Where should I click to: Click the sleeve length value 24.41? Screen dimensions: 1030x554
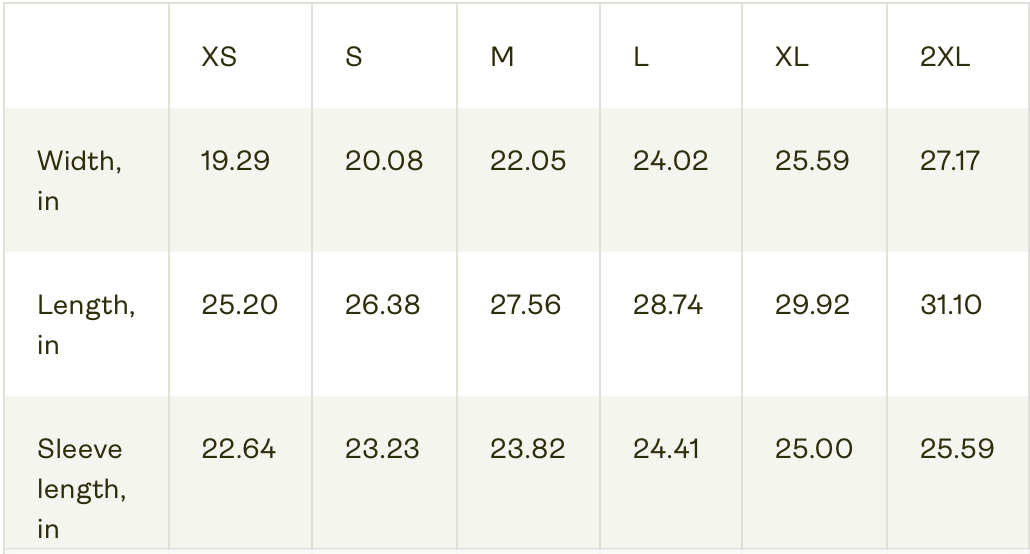(x=666, y=450)
